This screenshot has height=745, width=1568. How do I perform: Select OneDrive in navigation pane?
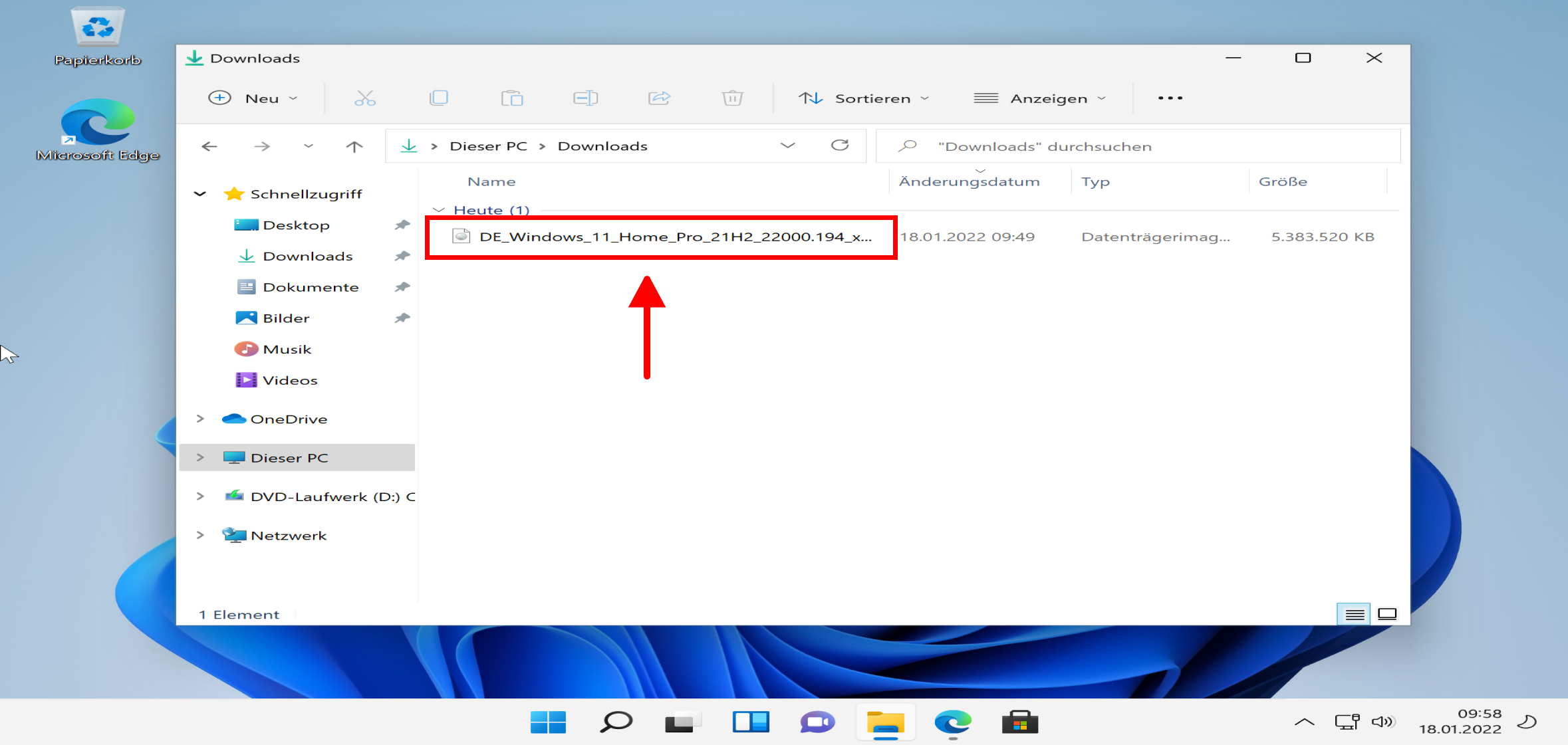pyautogui.click(x=275, y=419)
